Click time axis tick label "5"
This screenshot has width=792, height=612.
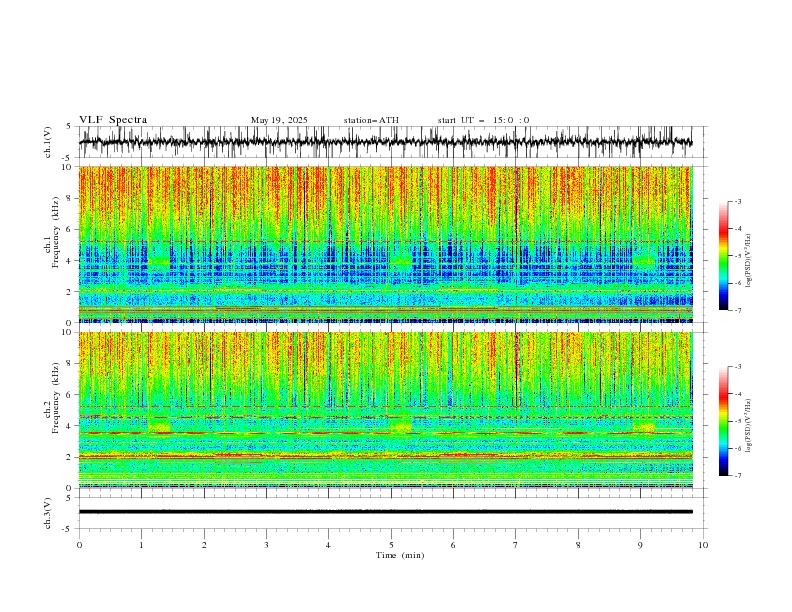click(391, 545)
